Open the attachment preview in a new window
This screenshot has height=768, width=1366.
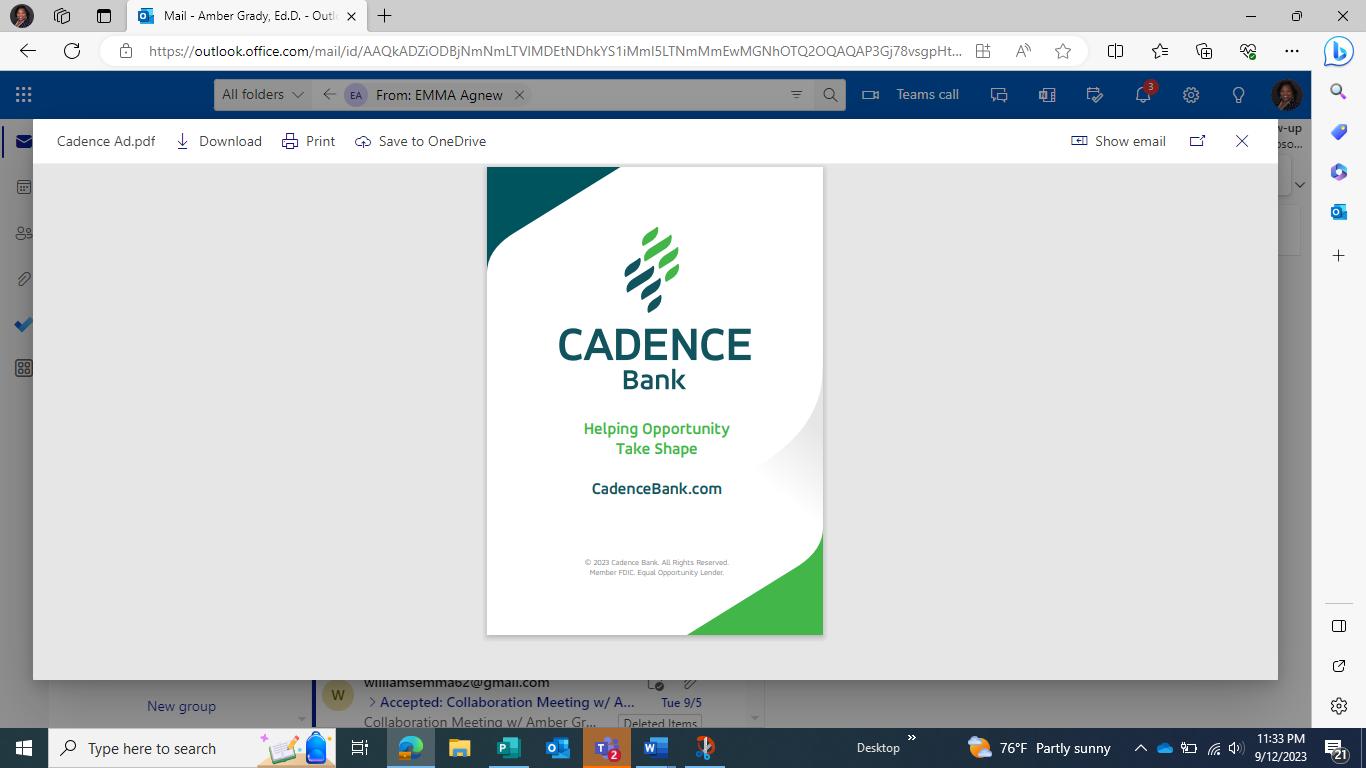pyautogui.click(x=1197, y=141)
